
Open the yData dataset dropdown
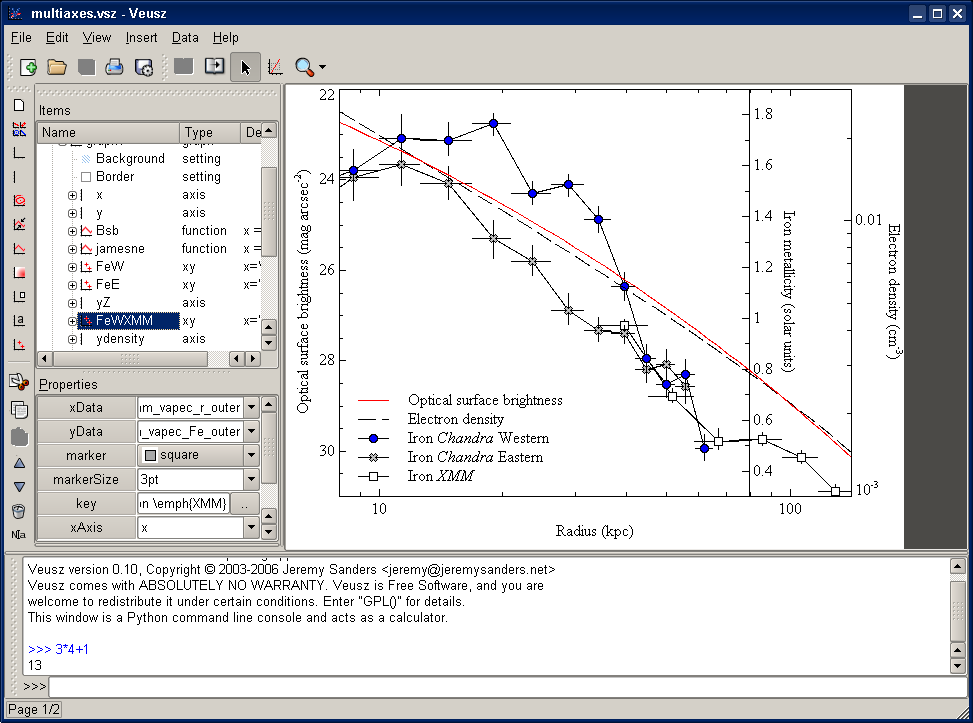(x=251, y=431)
